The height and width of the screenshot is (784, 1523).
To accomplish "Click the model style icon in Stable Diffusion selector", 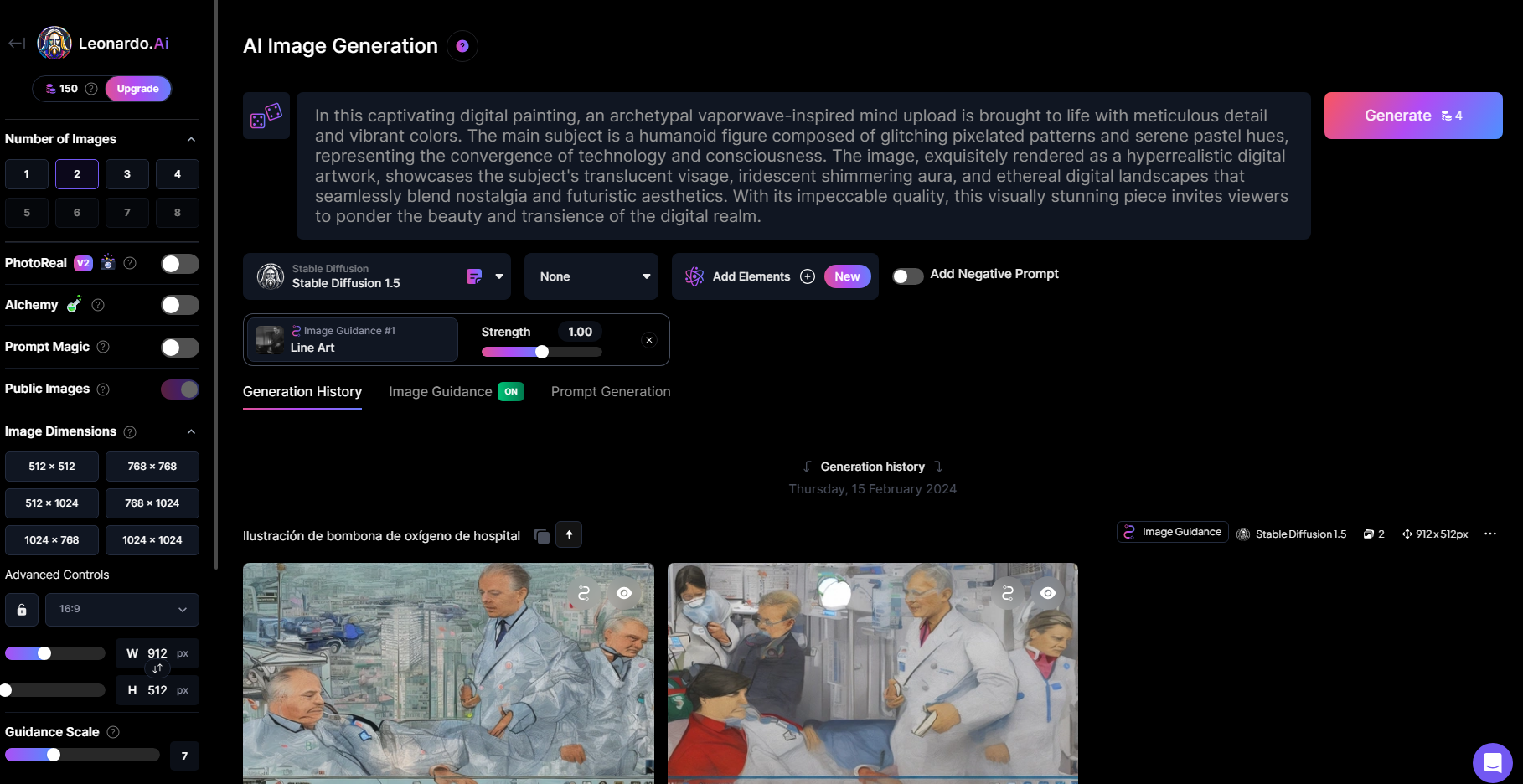I will tap(474, 276).
